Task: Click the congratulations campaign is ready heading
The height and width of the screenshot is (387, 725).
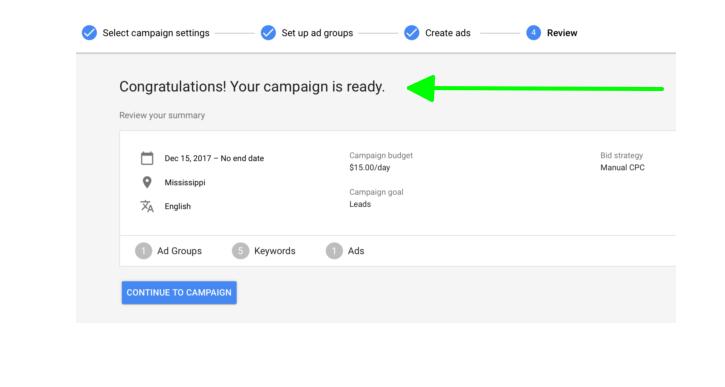Action: (252, 87)
